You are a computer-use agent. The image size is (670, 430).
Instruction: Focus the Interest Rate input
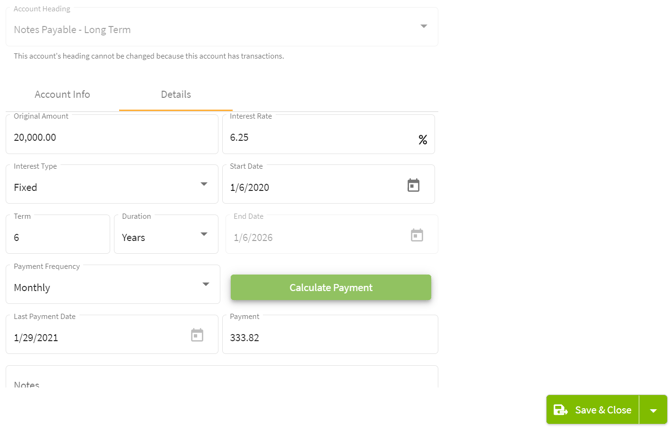[x=318, y=137]
